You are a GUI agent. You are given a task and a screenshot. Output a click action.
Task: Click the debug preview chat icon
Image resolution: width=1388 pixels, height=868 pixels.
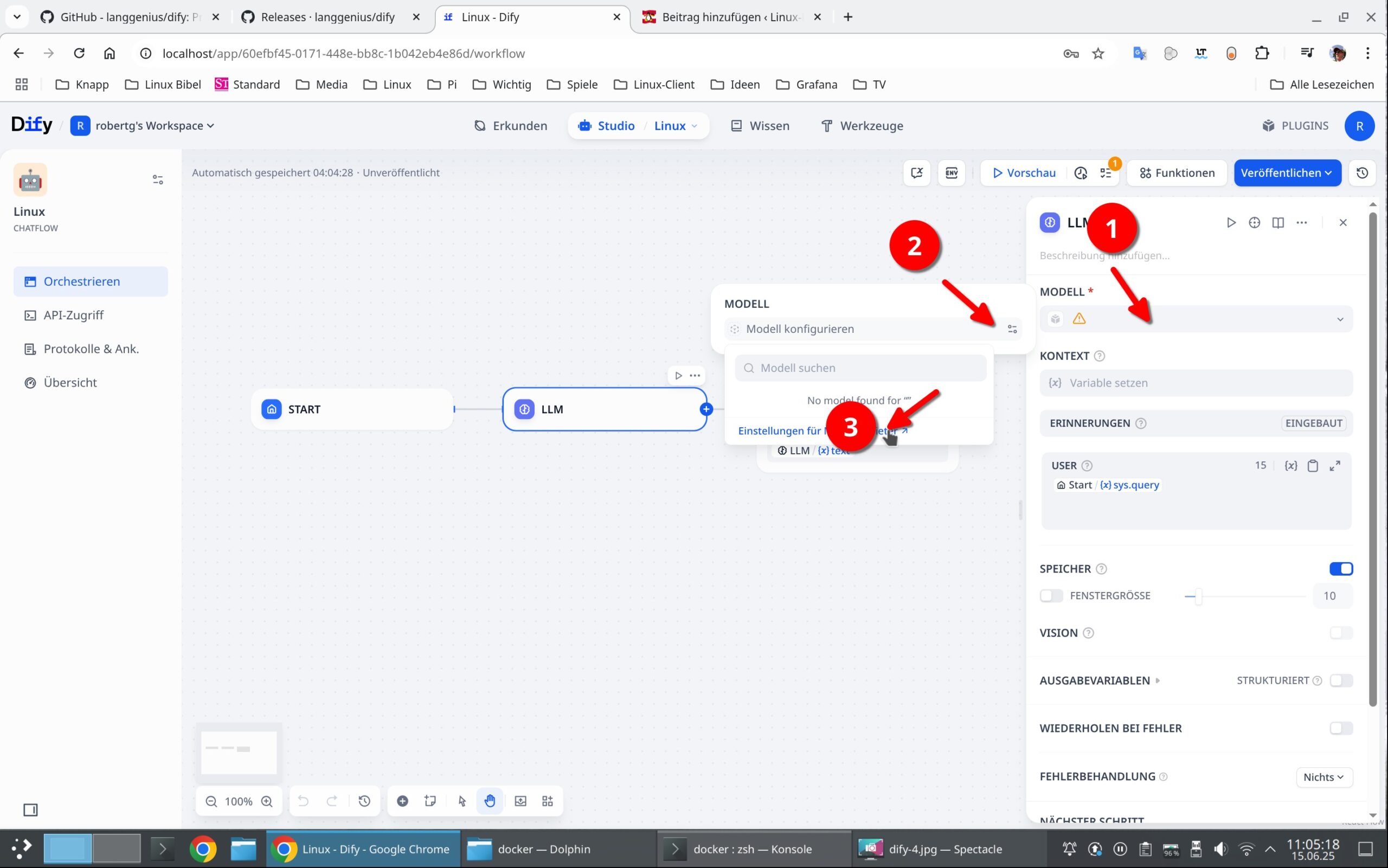(x=917, y=173)
